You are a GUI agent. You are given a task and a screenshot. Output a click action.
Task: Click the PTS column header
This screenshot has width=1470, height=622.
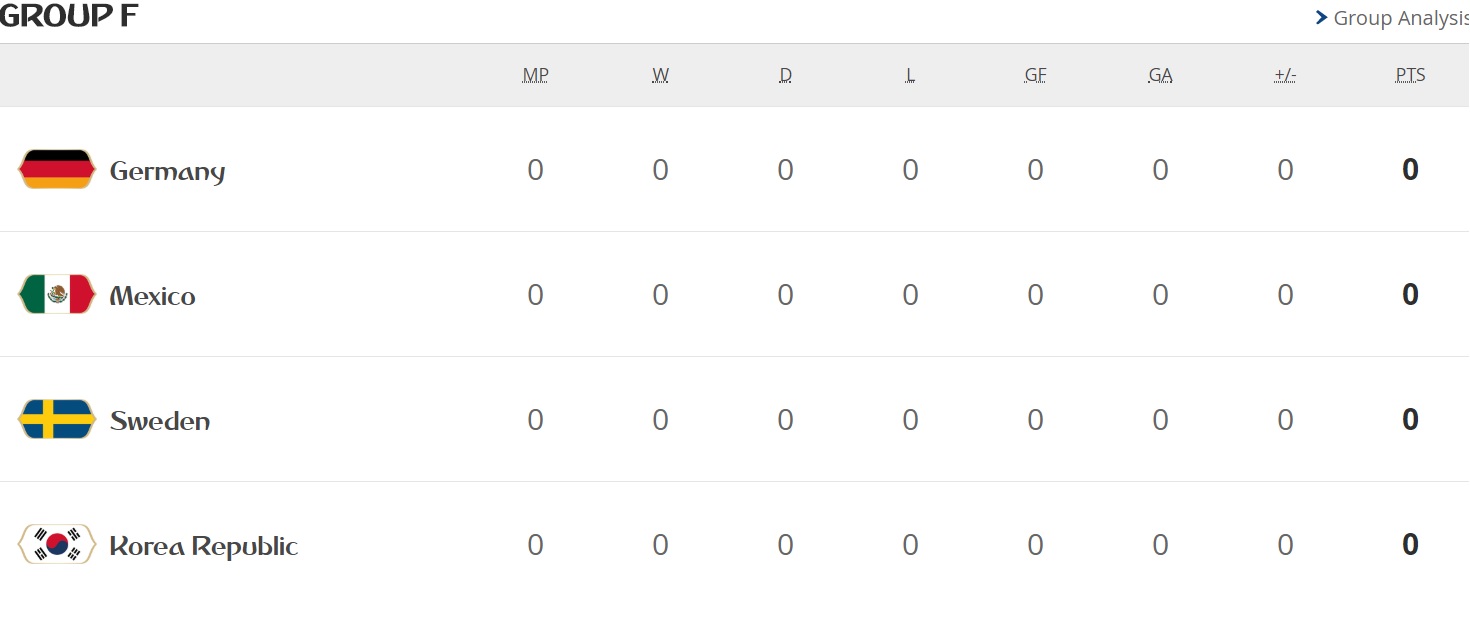(1411, 75)
